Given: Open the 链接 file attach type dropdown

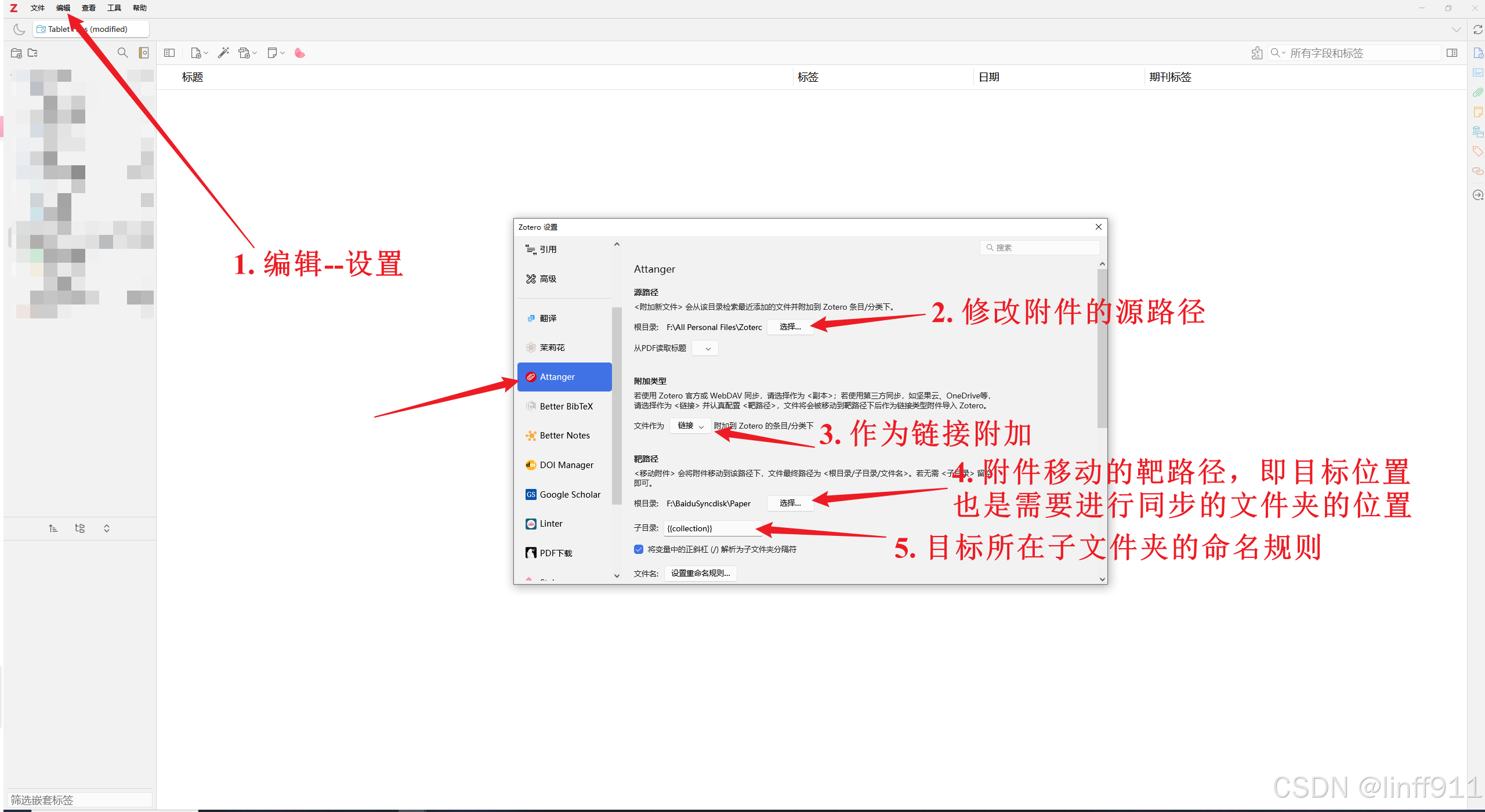Looking at the screenshot, I should click(x=690, y=426).
